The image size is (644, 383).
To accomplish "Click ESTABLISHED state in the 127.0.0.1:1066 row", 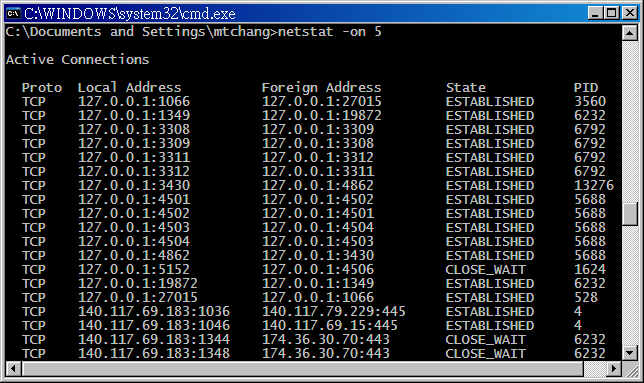I will point(490,101).
